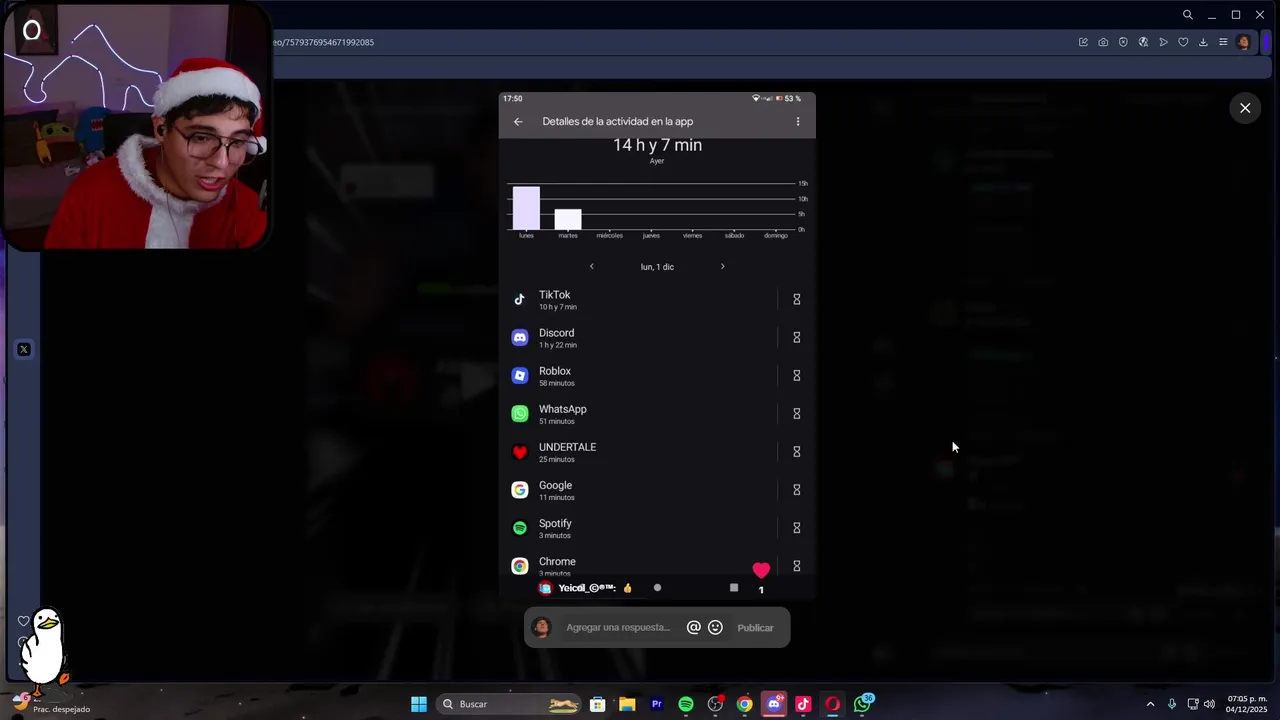1280x720 pixels.
Task: Open Discord from the taskbar
Action: point(774,704)
